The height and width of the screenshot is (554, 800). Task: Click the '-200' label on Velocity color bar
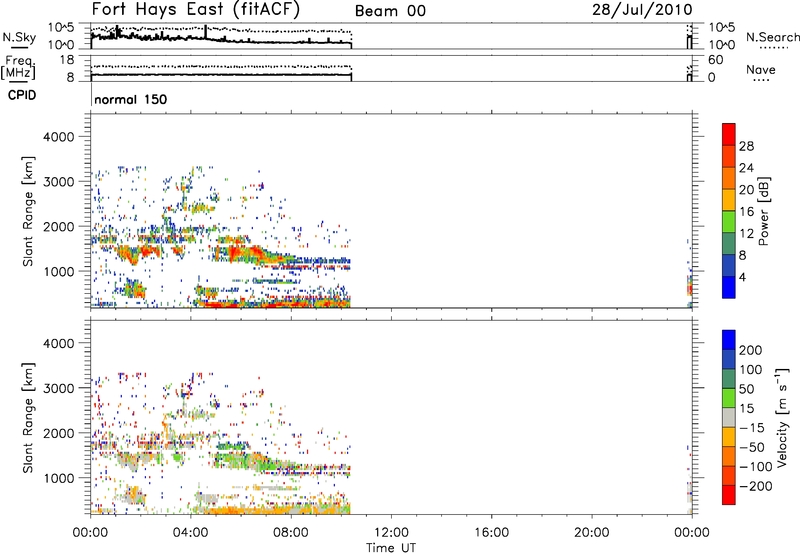756,486
